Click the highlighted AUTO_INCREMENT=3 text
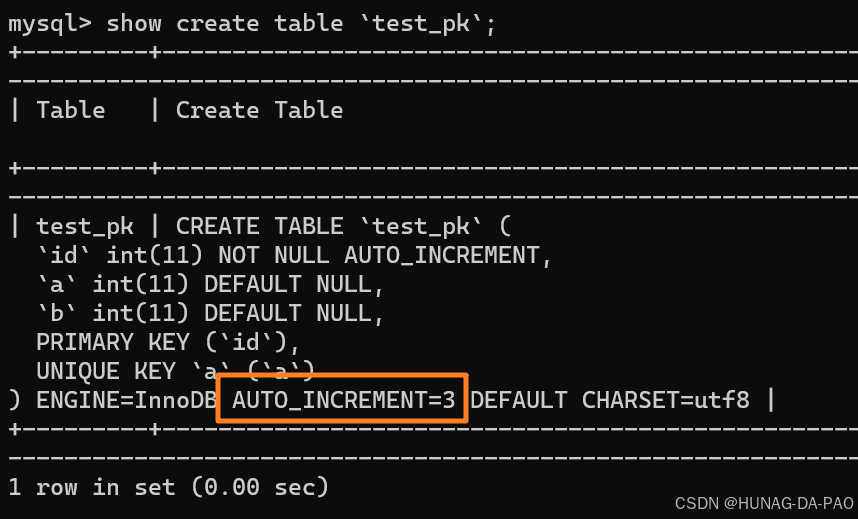 pos(344,400)
